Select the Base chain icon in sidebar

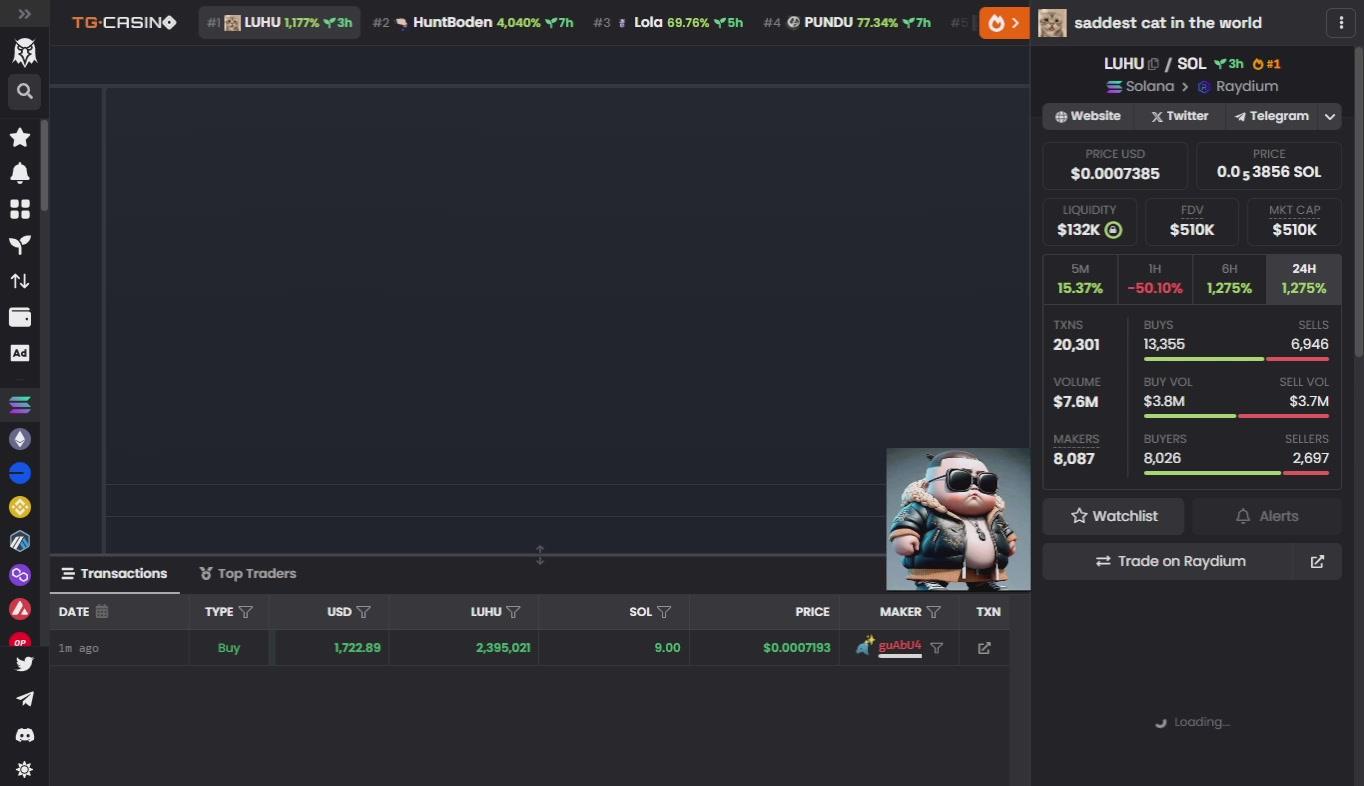[x=20, y=473]
